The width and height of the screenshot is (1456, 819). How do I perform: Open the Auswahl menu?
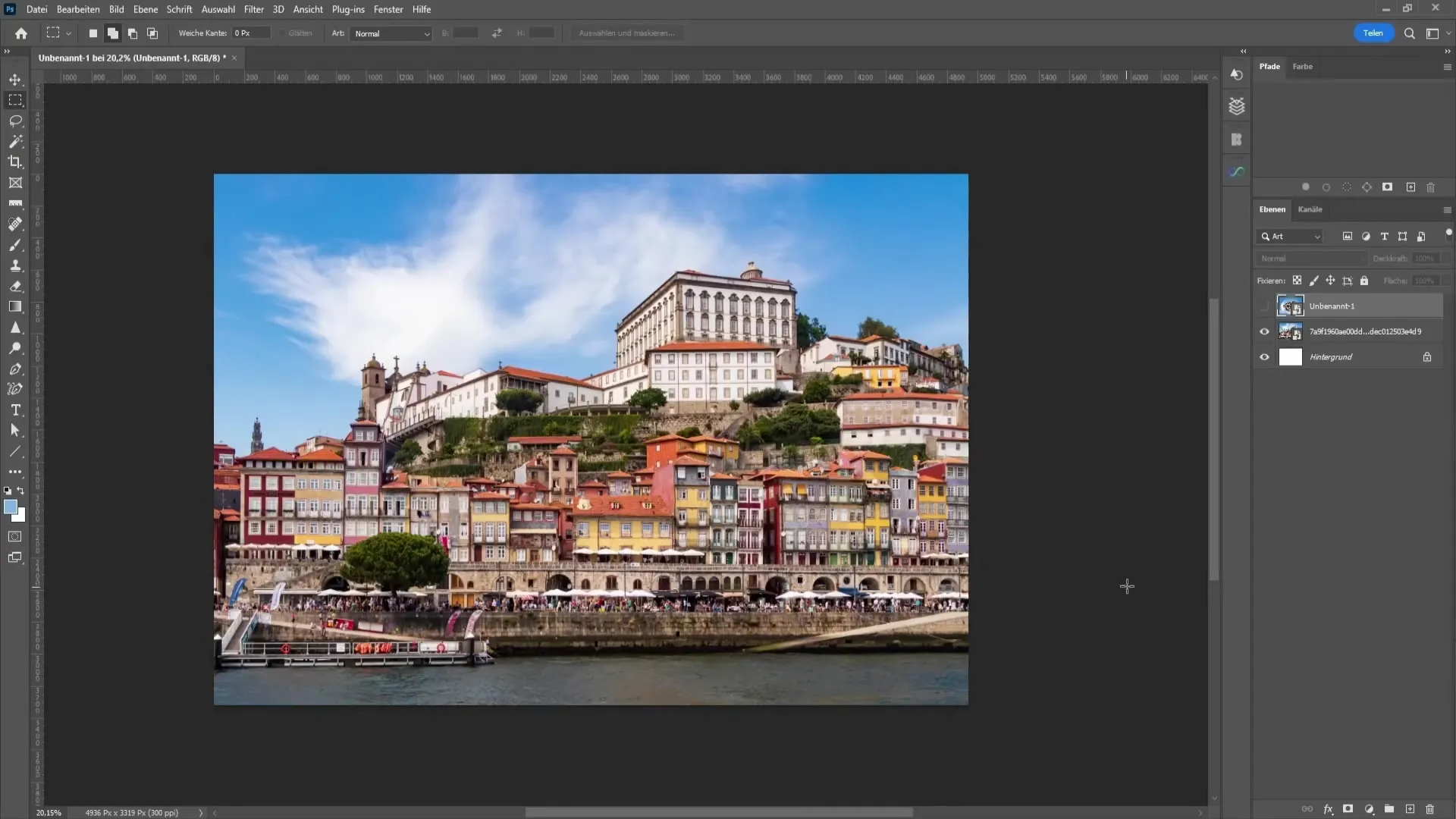(x=218, y=9)
